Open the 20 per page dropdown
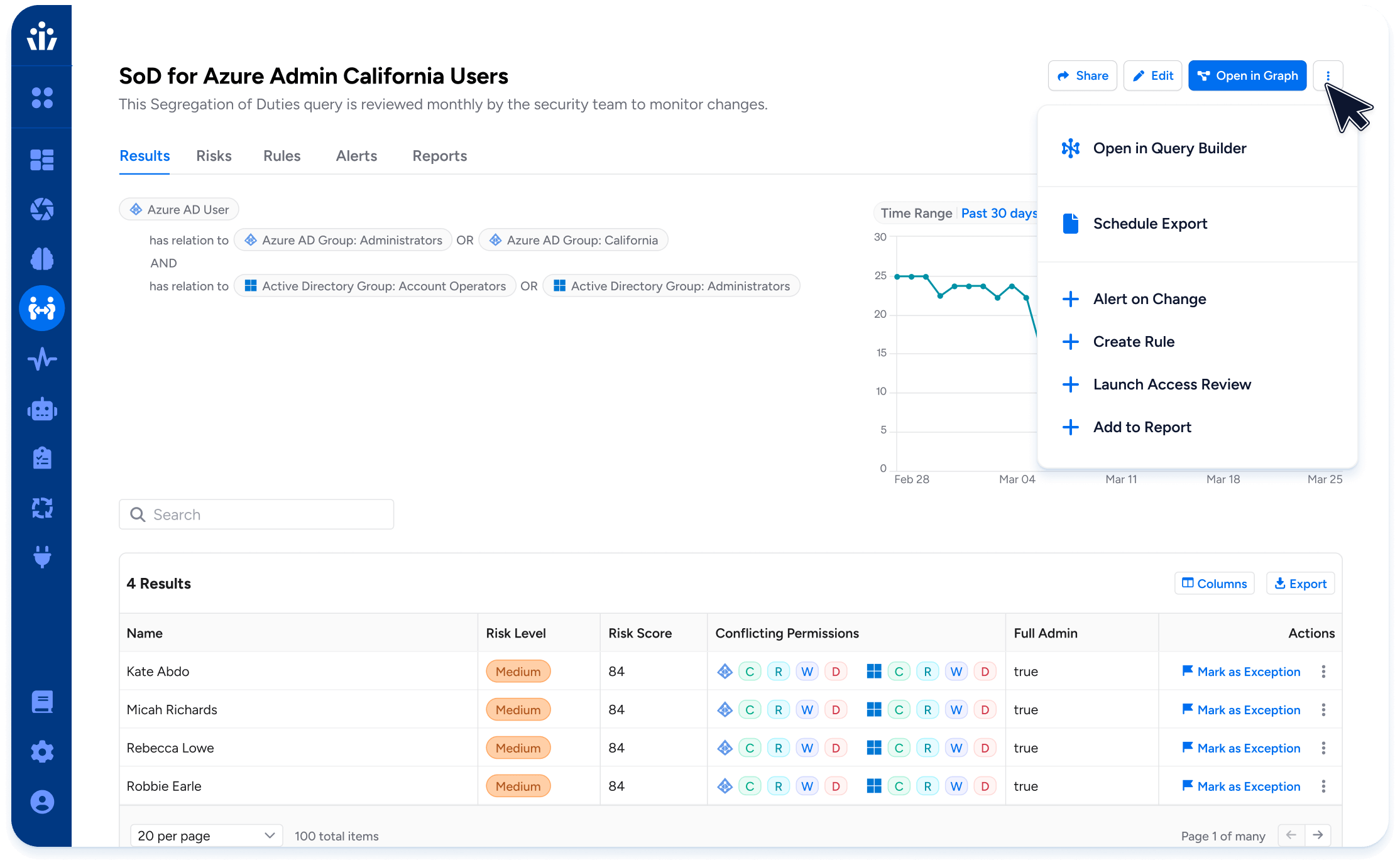This screenshot has width=1400, height=865. (206, 835)
